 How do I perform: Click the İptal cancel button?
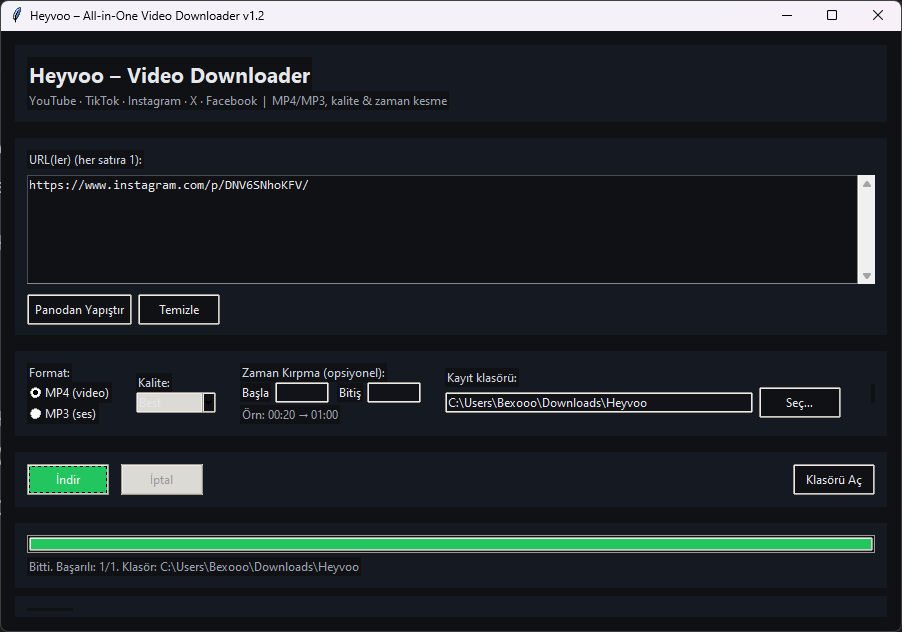click(162, 480)
